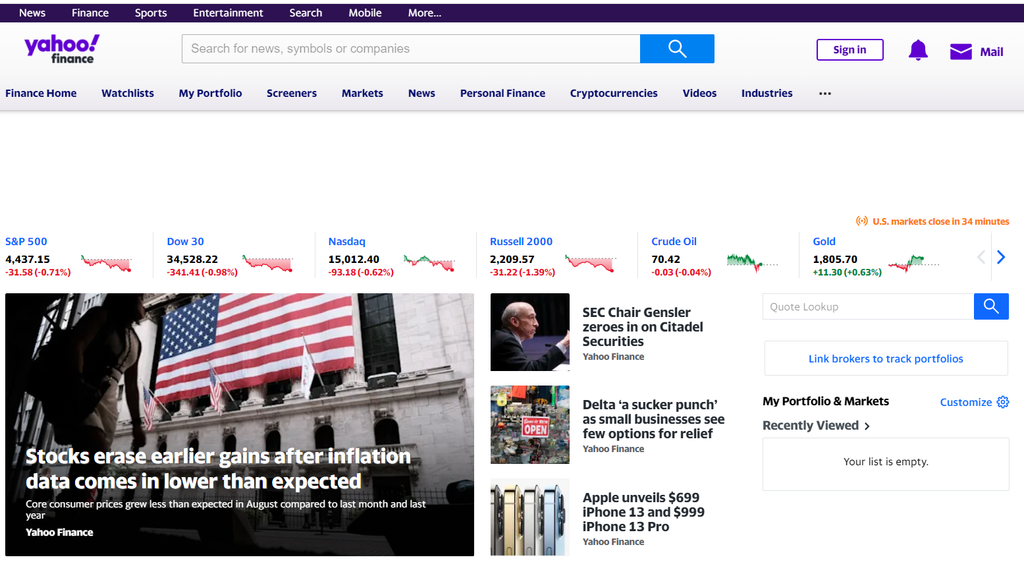
Task: Click the Recently Viewed heading
Action: [810, 426]
